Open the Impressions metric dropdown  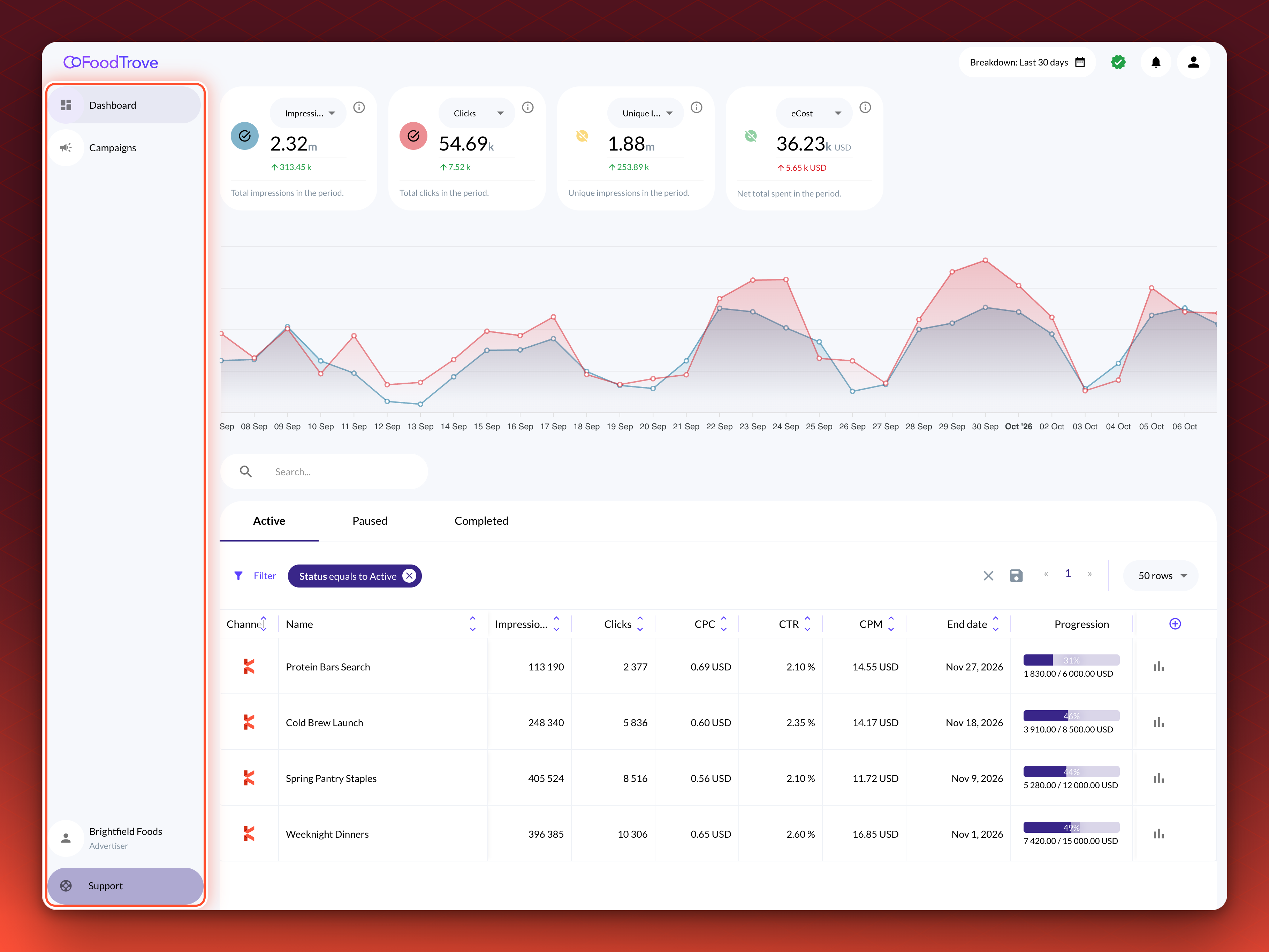[309, 113]
